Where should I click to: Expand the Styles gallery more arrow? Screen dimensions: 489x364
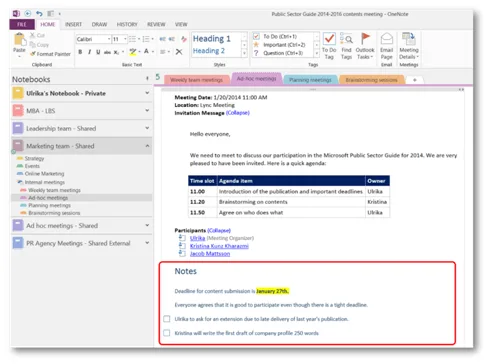click(x=244, y=53)
